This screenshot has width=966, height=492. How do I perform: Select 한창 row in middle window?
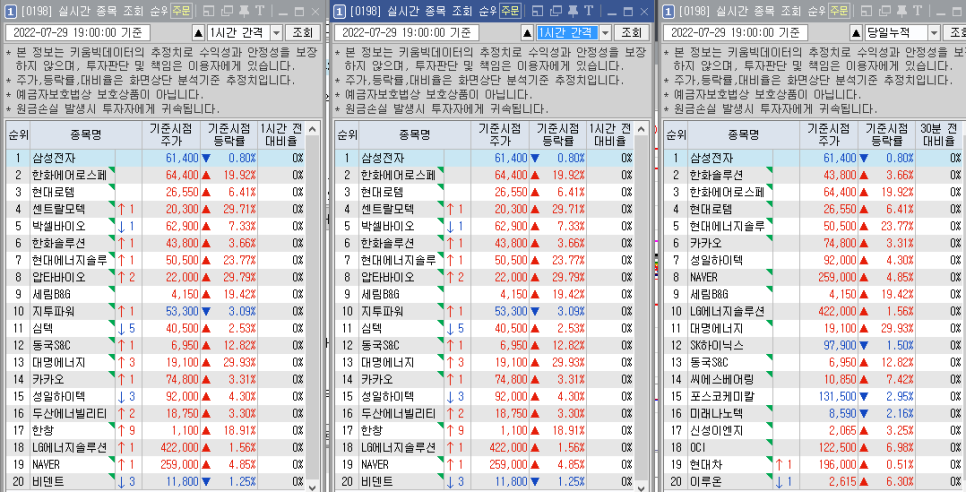click(x=485, y=430)
